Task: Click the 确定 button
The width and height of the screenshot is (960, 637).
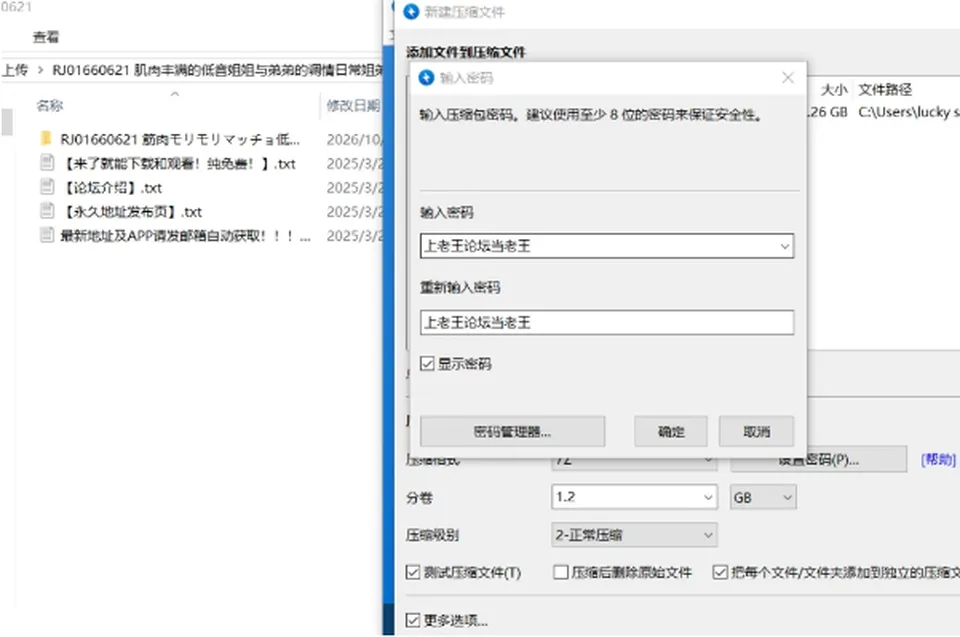Action: point(671,432)
